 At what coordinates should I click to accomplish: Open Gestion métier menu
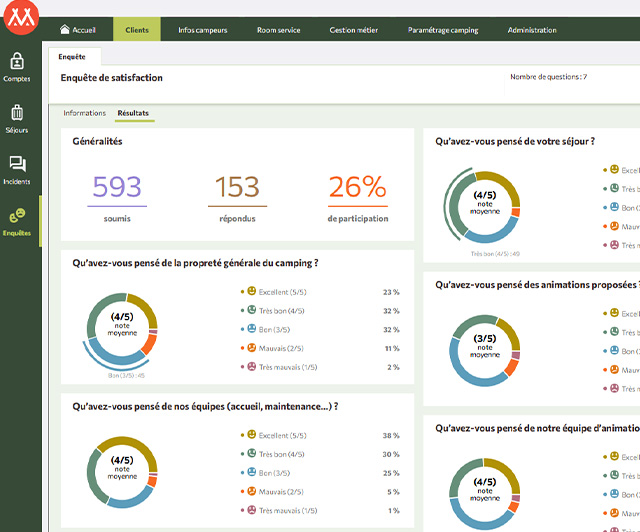coord(354,30)
